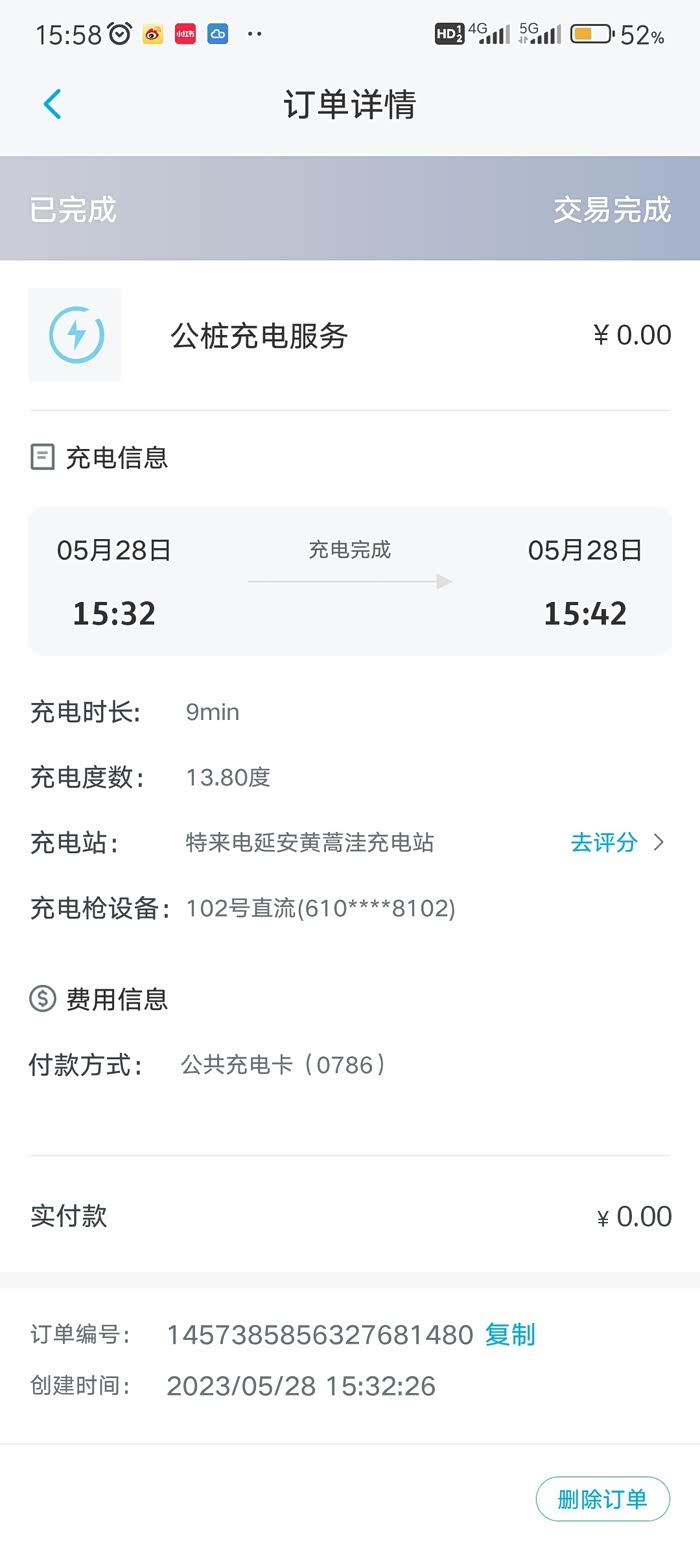700x1555 pixels.
Task: Tap the 公桩充电服务 title
Action: pyautogui.click(x=259, y=336)
